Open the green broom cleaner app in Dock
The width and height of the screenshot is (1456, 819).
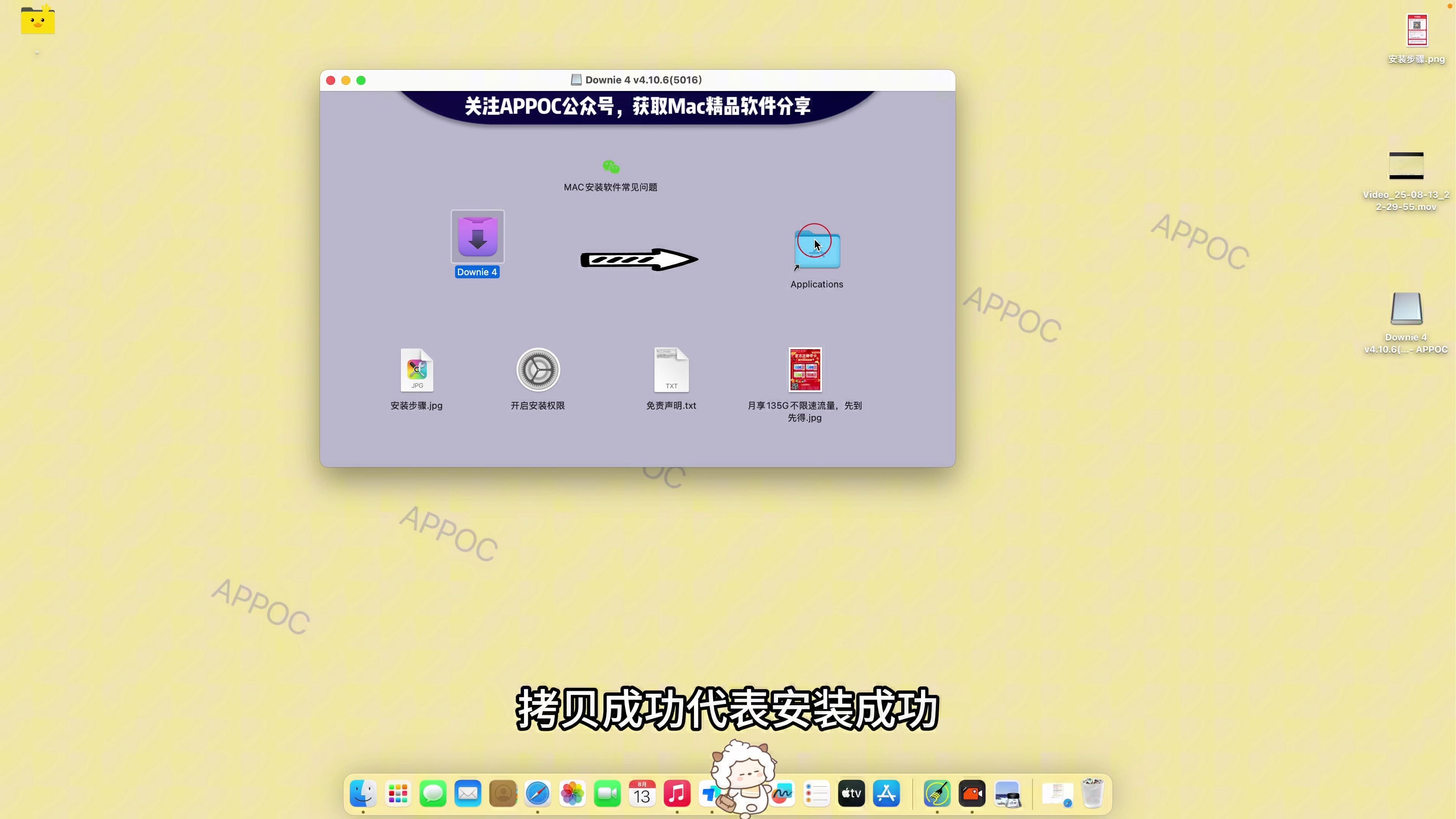[937, 794]
